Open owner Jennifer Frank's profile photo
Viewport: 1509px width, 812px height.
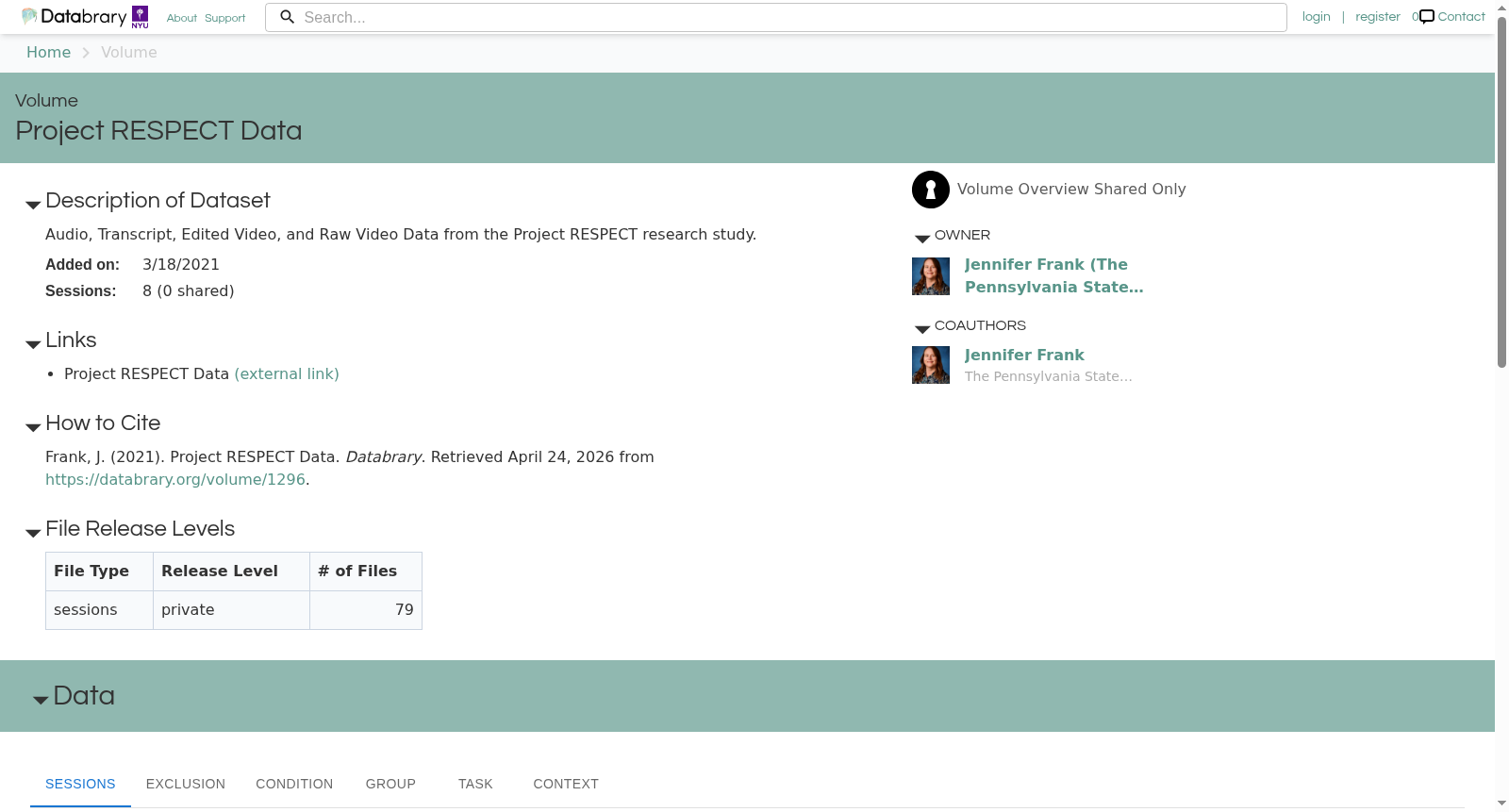pos(931,276)
